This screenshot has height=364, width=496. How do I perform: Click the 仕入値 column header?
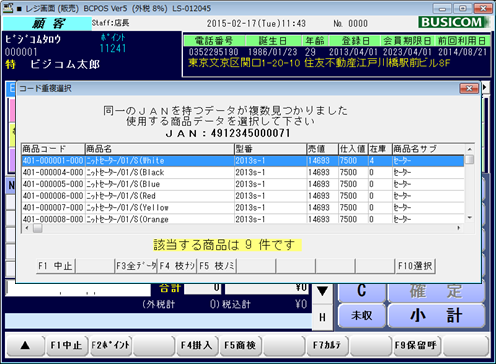[x=353, y=149]
